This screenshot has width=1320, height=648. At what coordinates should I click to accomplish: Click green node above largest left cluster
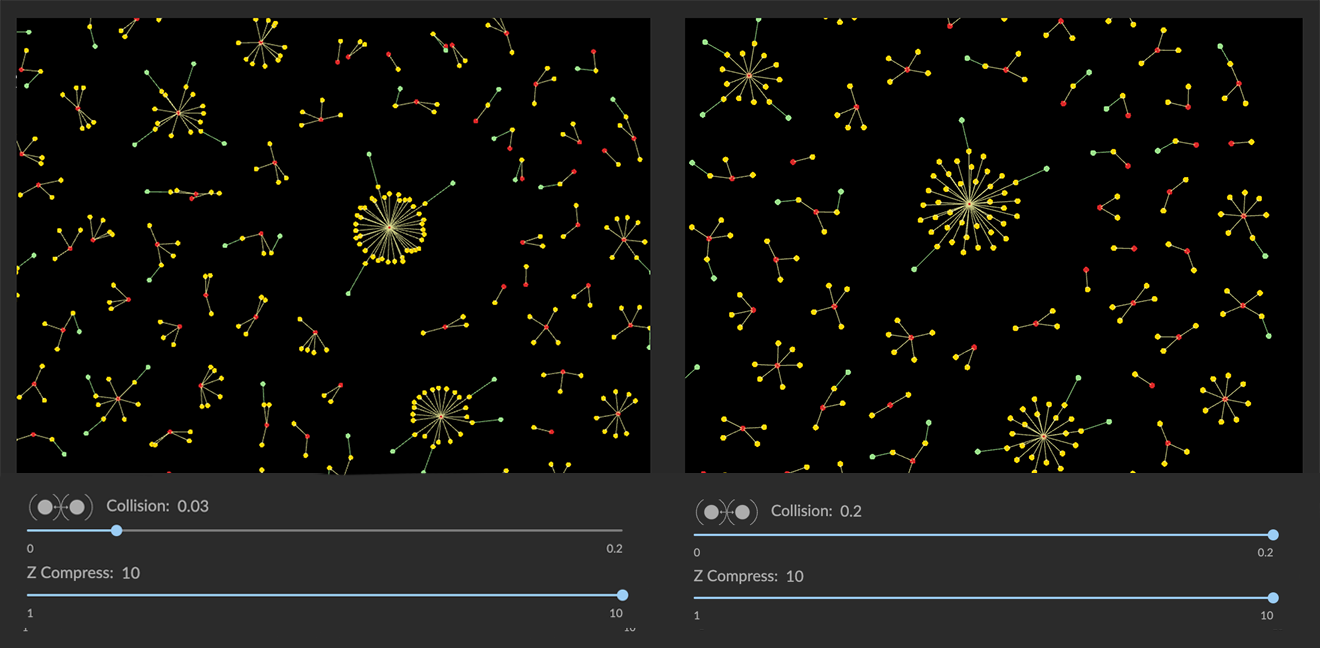369,154
